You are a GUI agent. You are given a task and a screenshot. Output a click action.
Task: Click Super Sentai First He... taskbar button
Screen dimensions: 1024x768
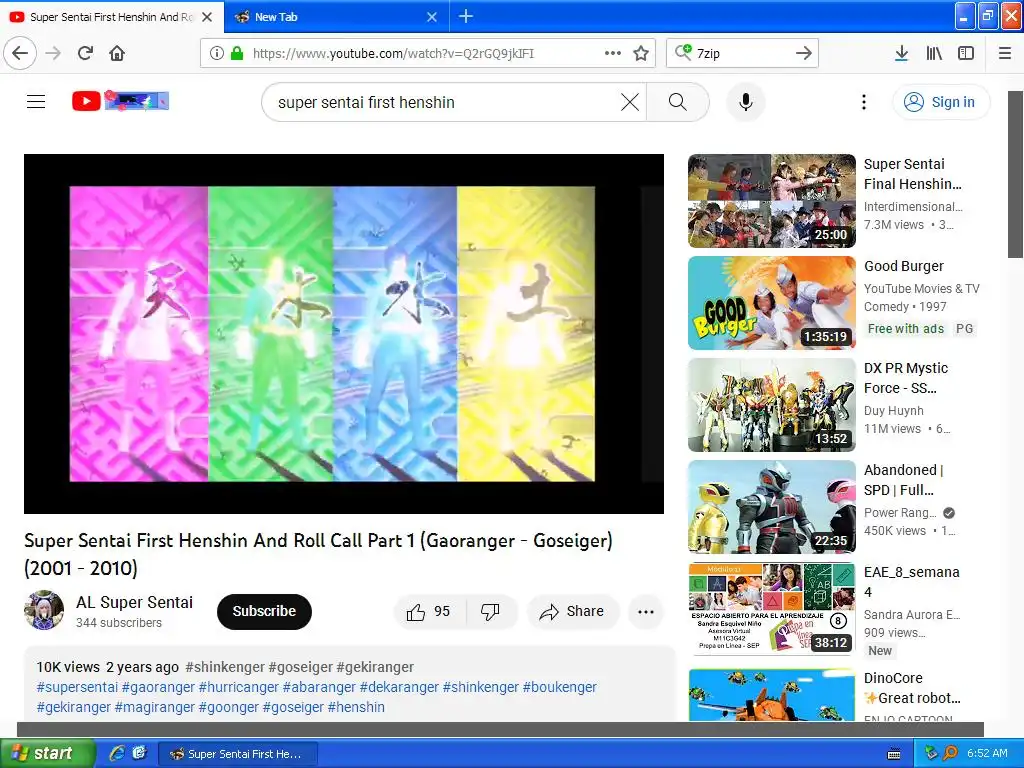[238, 754]
